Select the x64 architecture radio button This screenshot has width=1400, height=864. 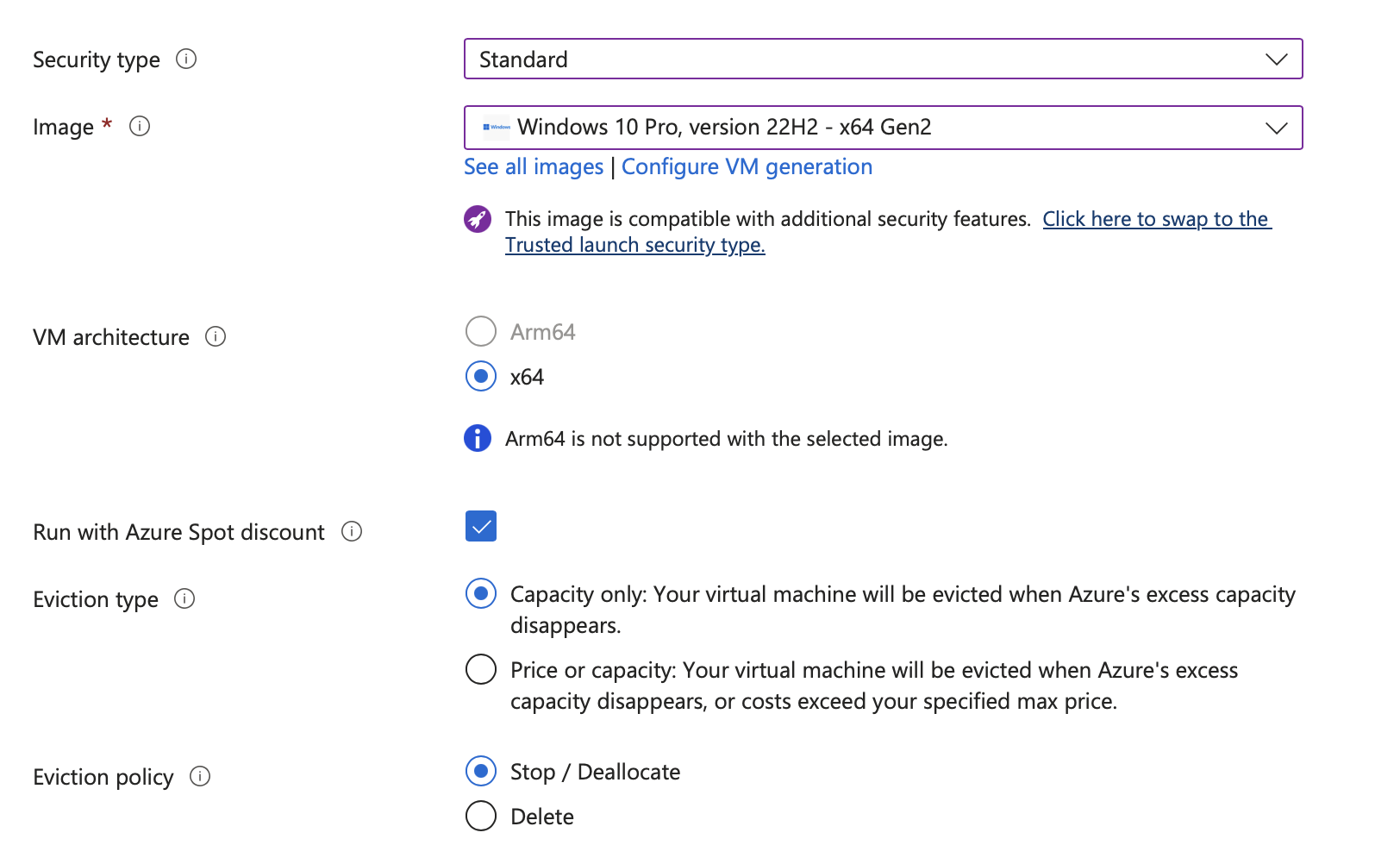481,376
